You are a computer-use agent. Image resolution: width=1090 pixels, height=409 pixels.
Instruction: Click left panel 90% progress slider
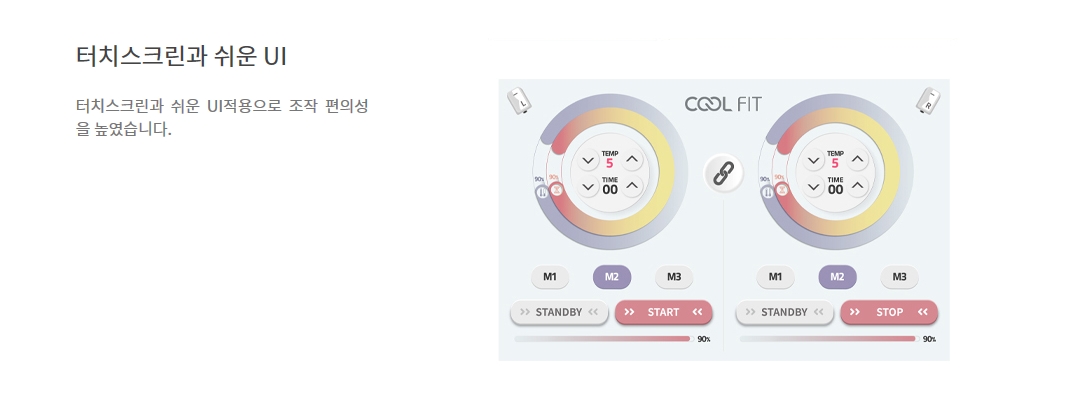(603, 339)
